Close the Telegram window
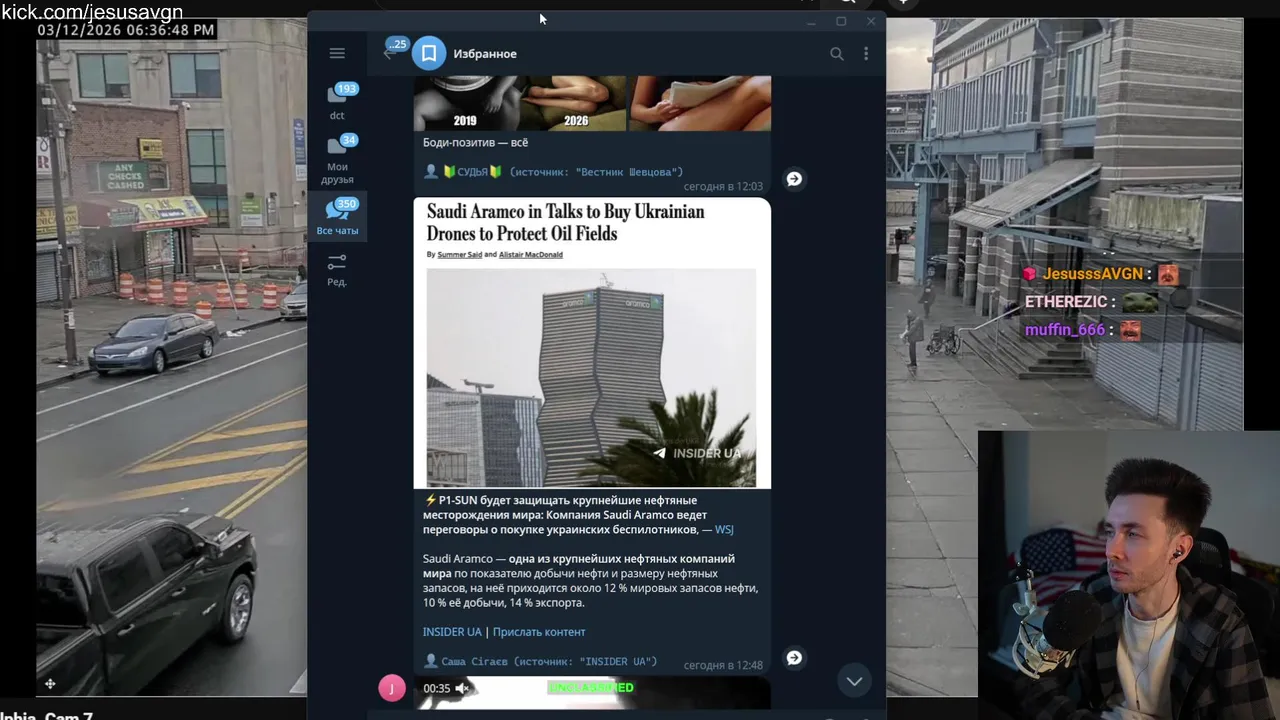This screenshot has width=1280, height=720. click(871, 21)
